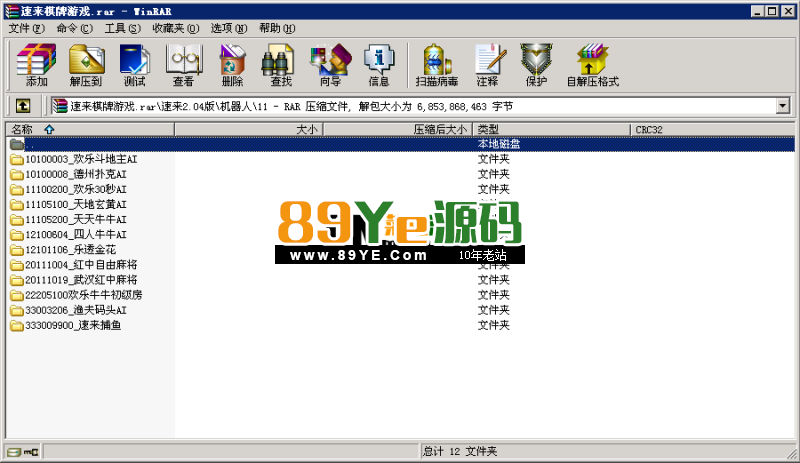Show archive 信息 (Info)
800x463 pixels.
379,65
